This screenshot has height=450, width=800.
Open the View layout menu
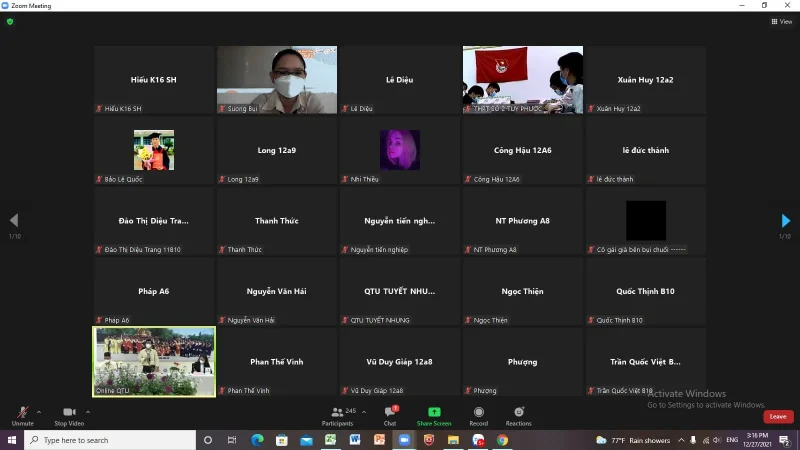tap(781, 21)
